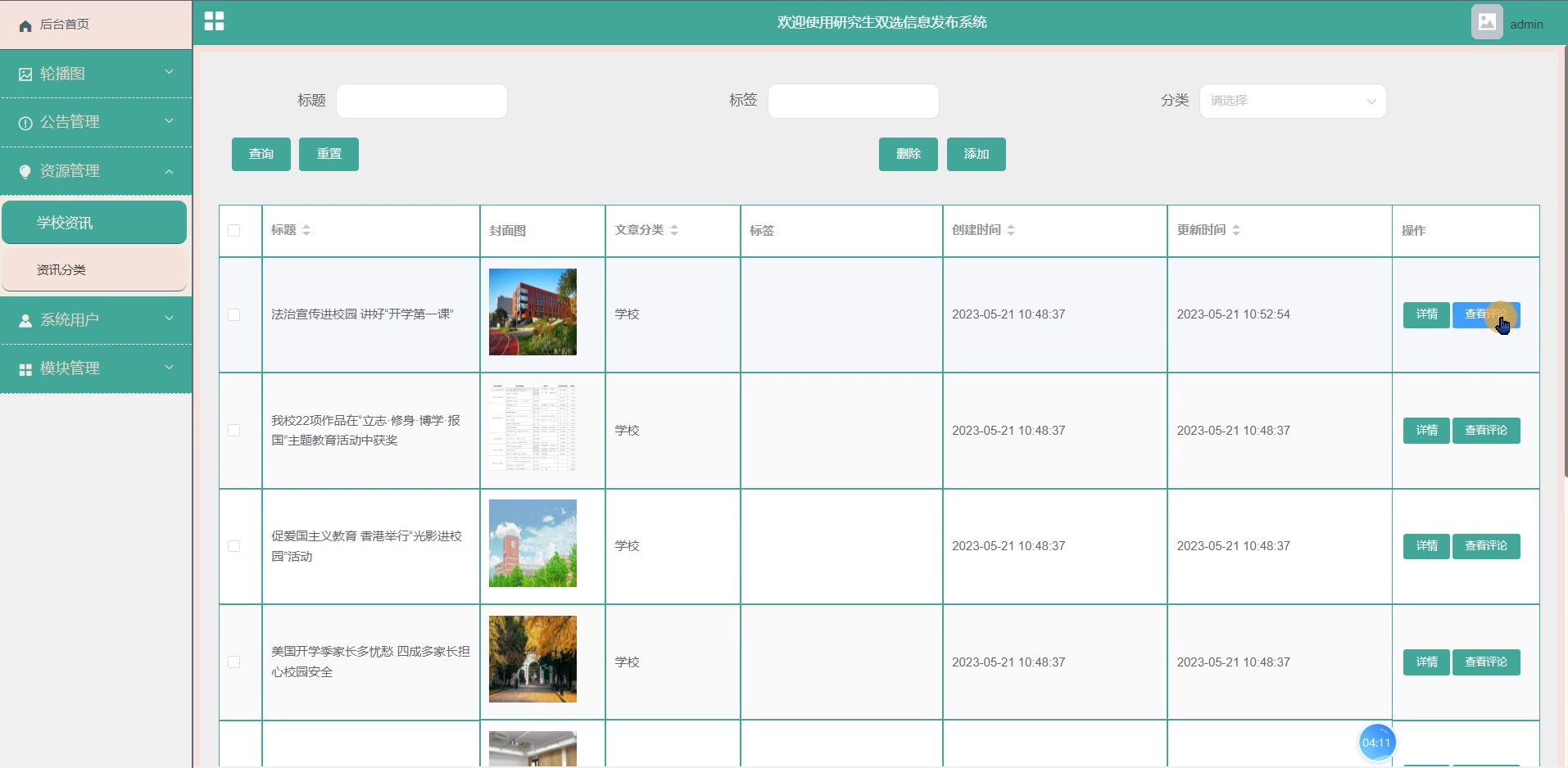Click the blue 04:11 timer bubble
The width and height of the screenshot is (1568, 768).
[1376, 743]
